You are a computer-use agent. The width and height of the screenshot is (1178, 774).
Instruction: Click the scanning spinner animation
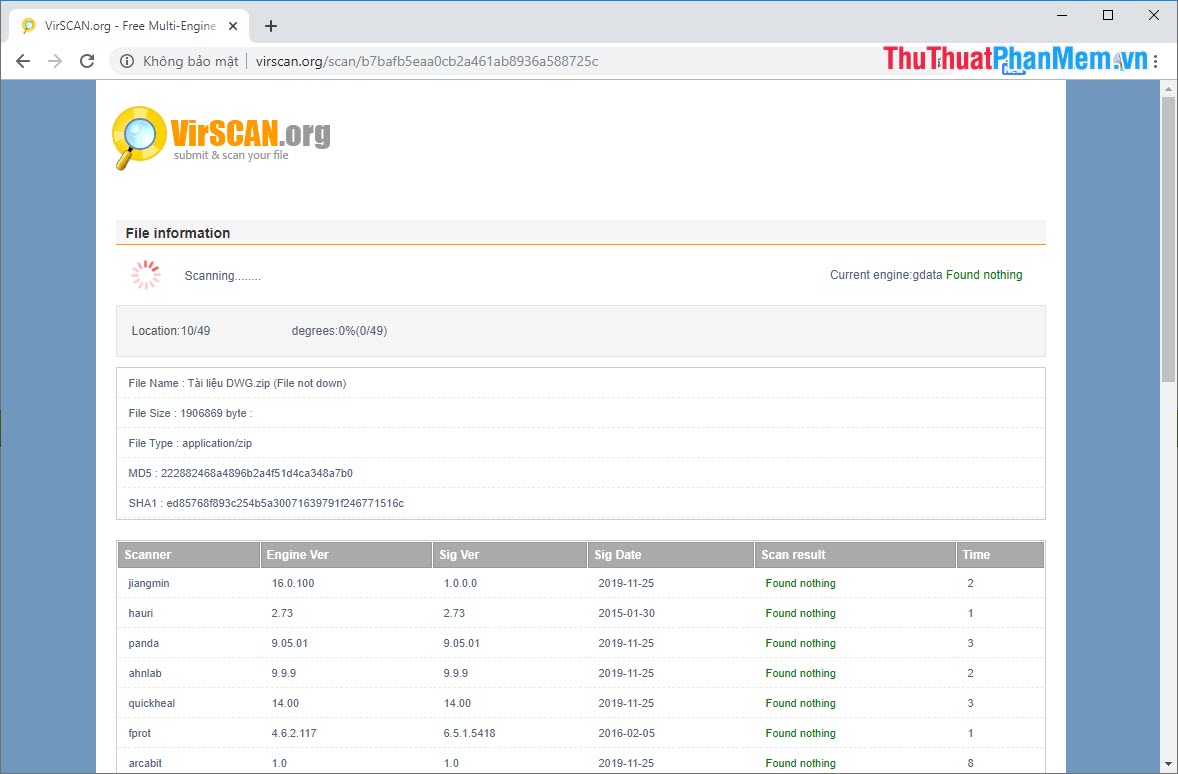(146, 274)
